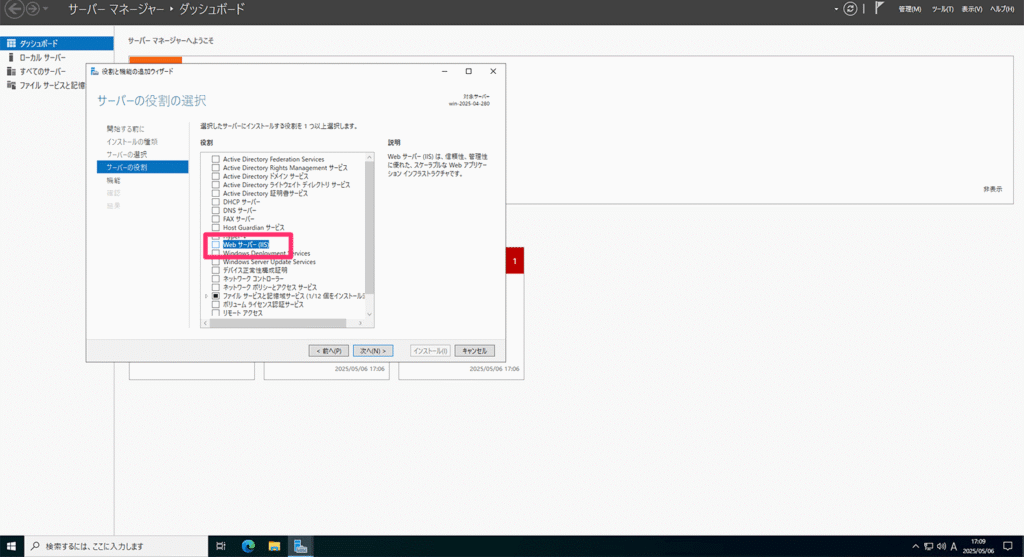Click the roles list vertical scrollbar

tap(369, 230)
